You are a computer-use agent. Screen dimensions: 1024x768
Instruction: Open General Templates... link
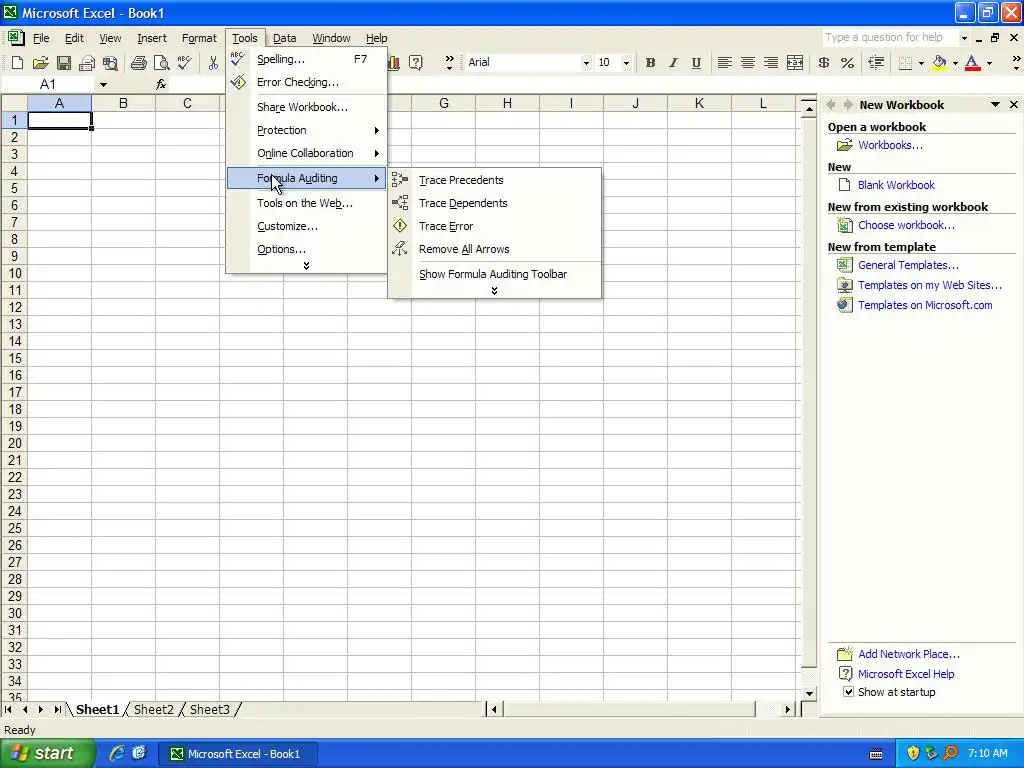(x=908, y=265)
